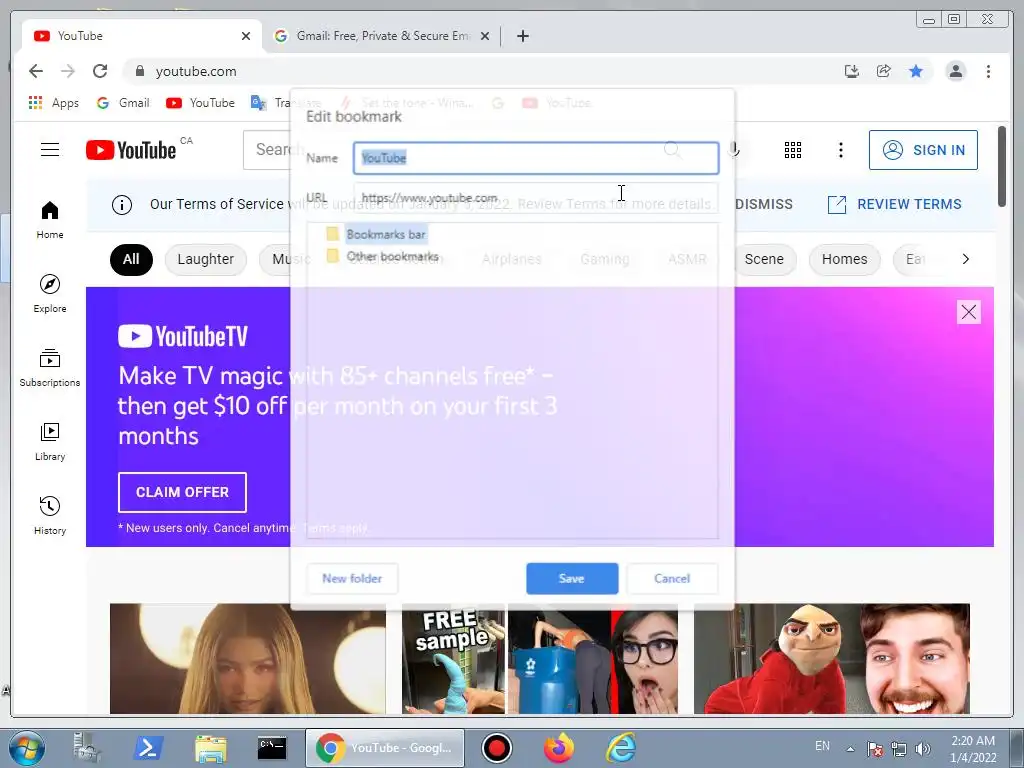Launch PowerShell from the taskbar
Screen dimensions: 1024x768
coord(148,748)
